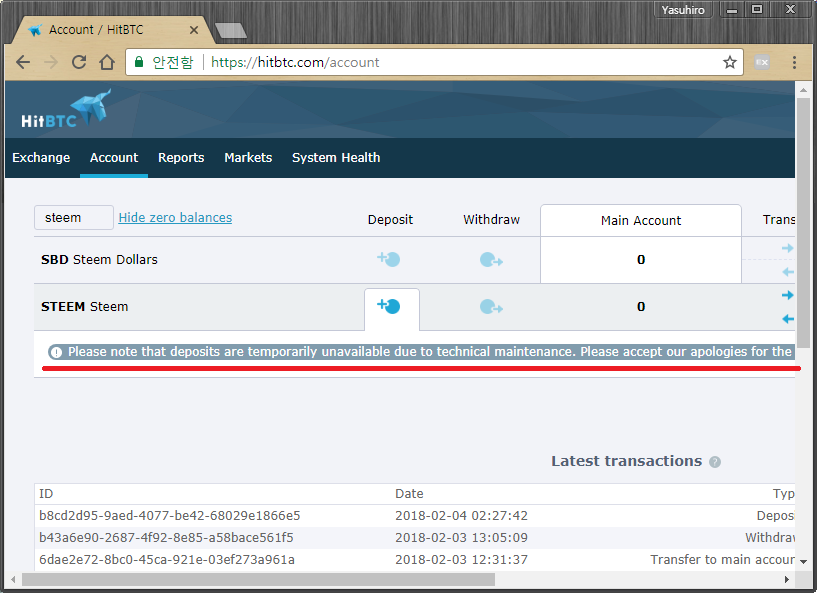
Task: Click the Yasuhiro profile button
Action: (683, 10)
